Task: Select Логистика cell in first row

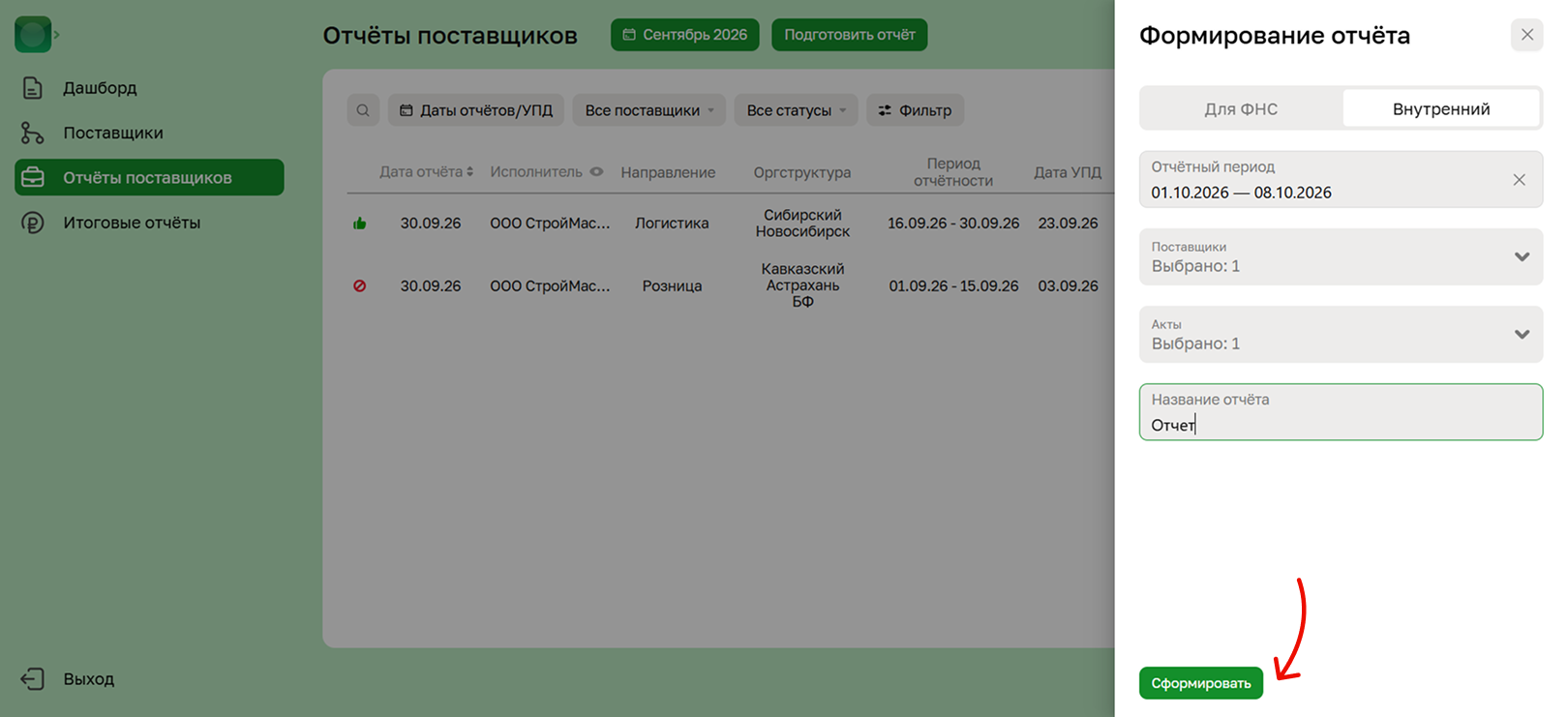Action: click(x=672, y=224)
